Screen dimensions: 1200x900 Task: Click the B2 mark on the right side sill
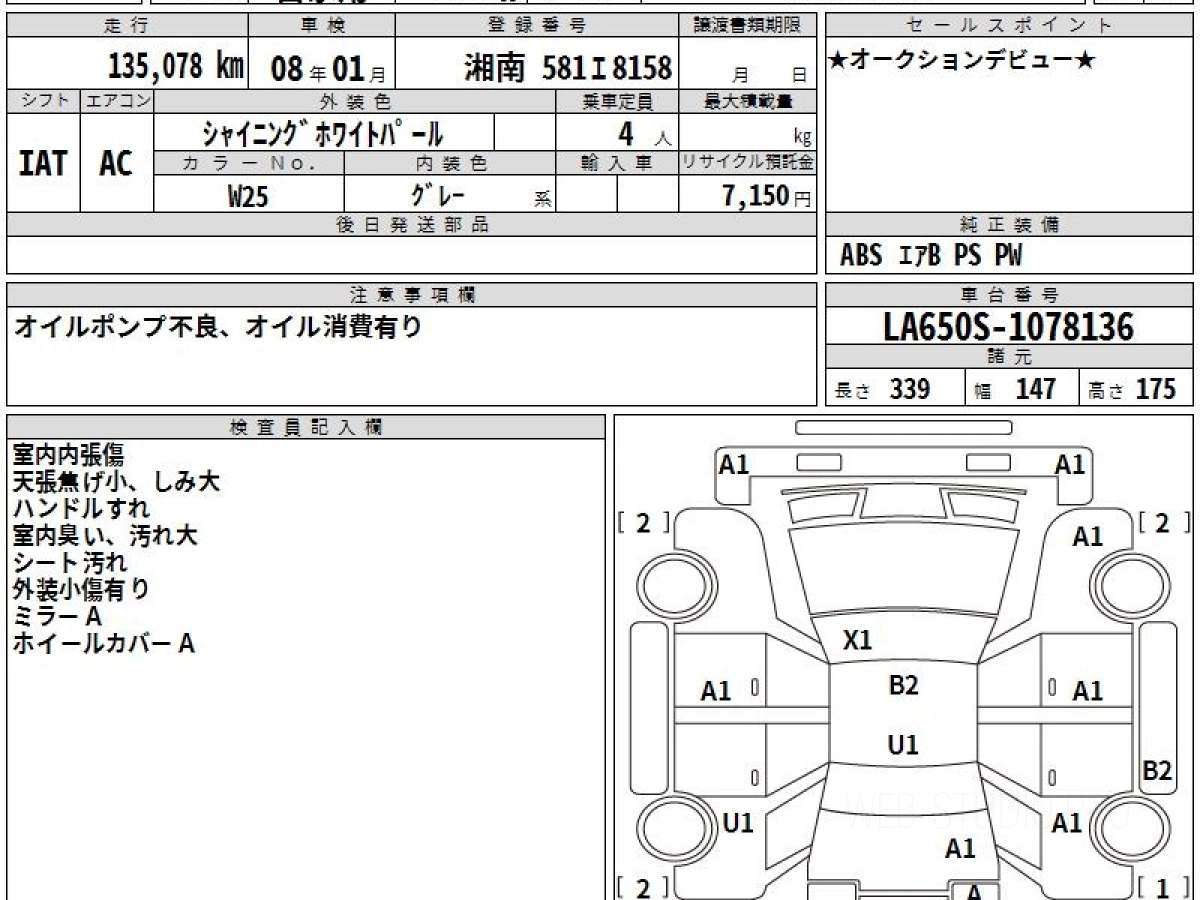(1157, 770)
